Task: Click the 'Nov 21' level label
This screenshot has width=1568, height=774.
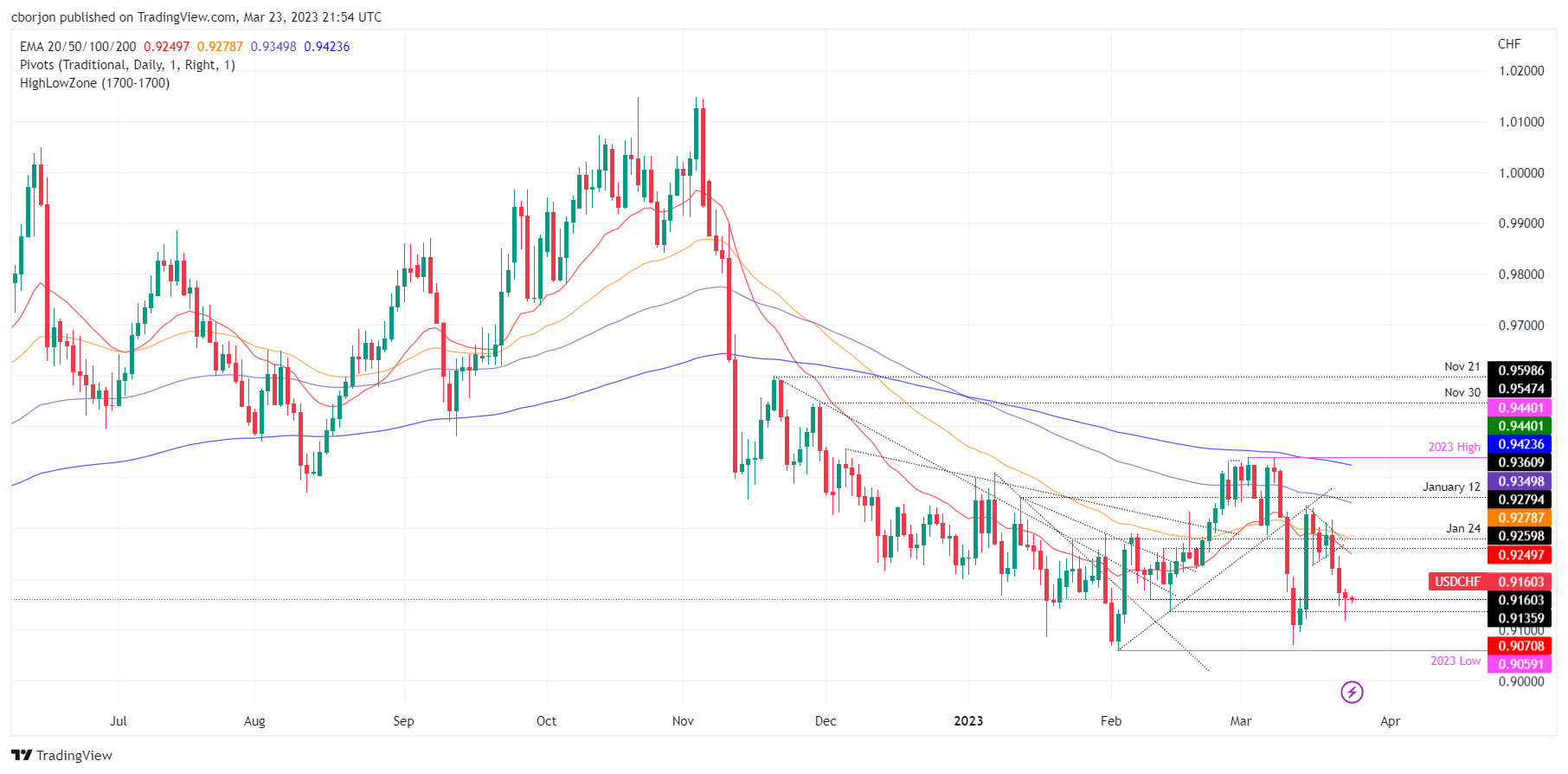Action: tap(1462, 367)
